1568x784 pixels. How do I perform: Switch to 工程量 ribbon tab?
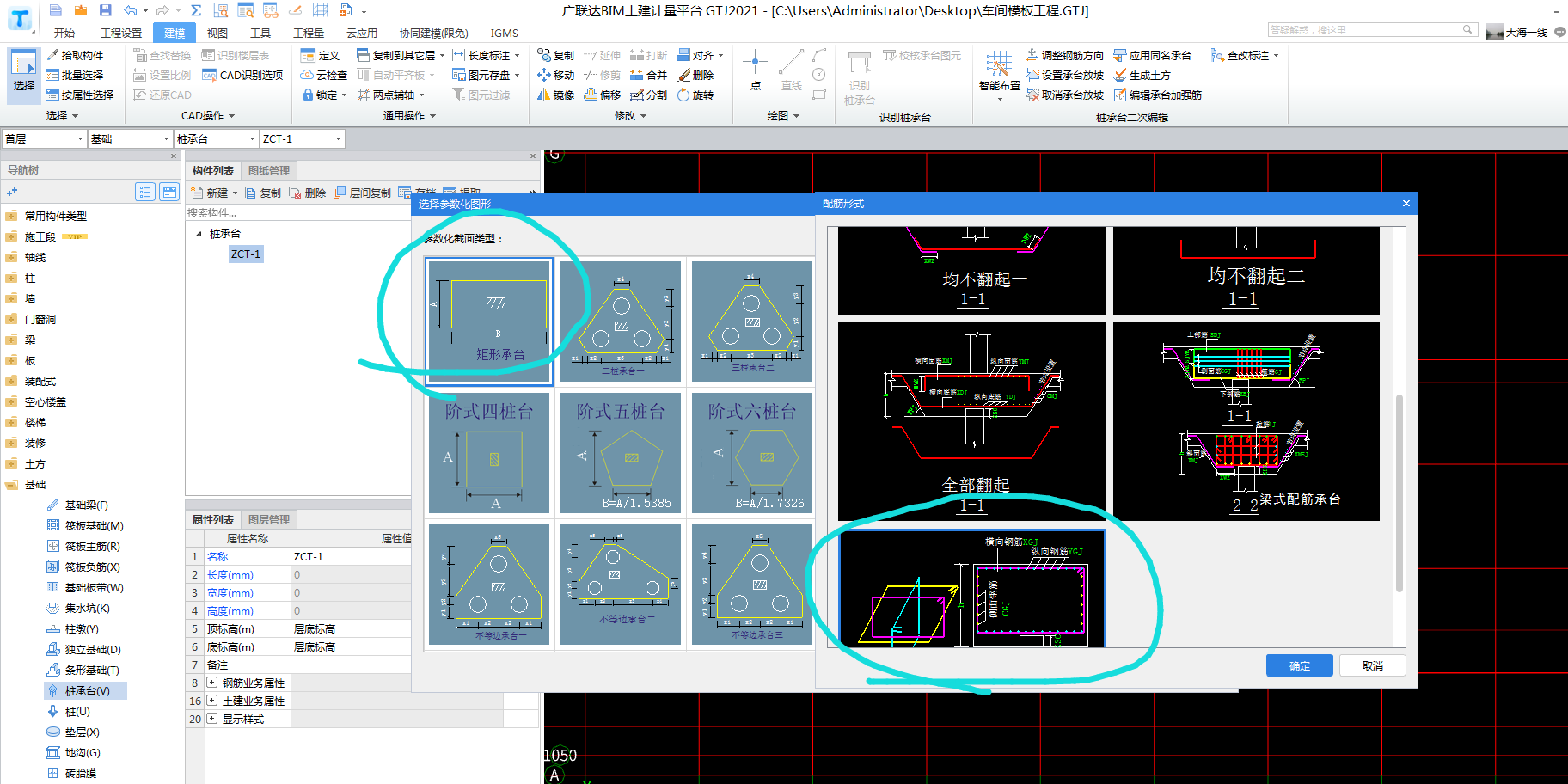309,33
